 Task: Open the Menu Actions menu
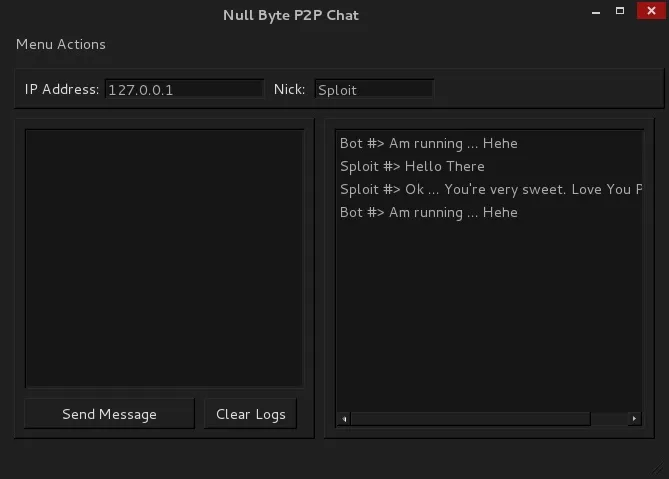coord(61,44)
